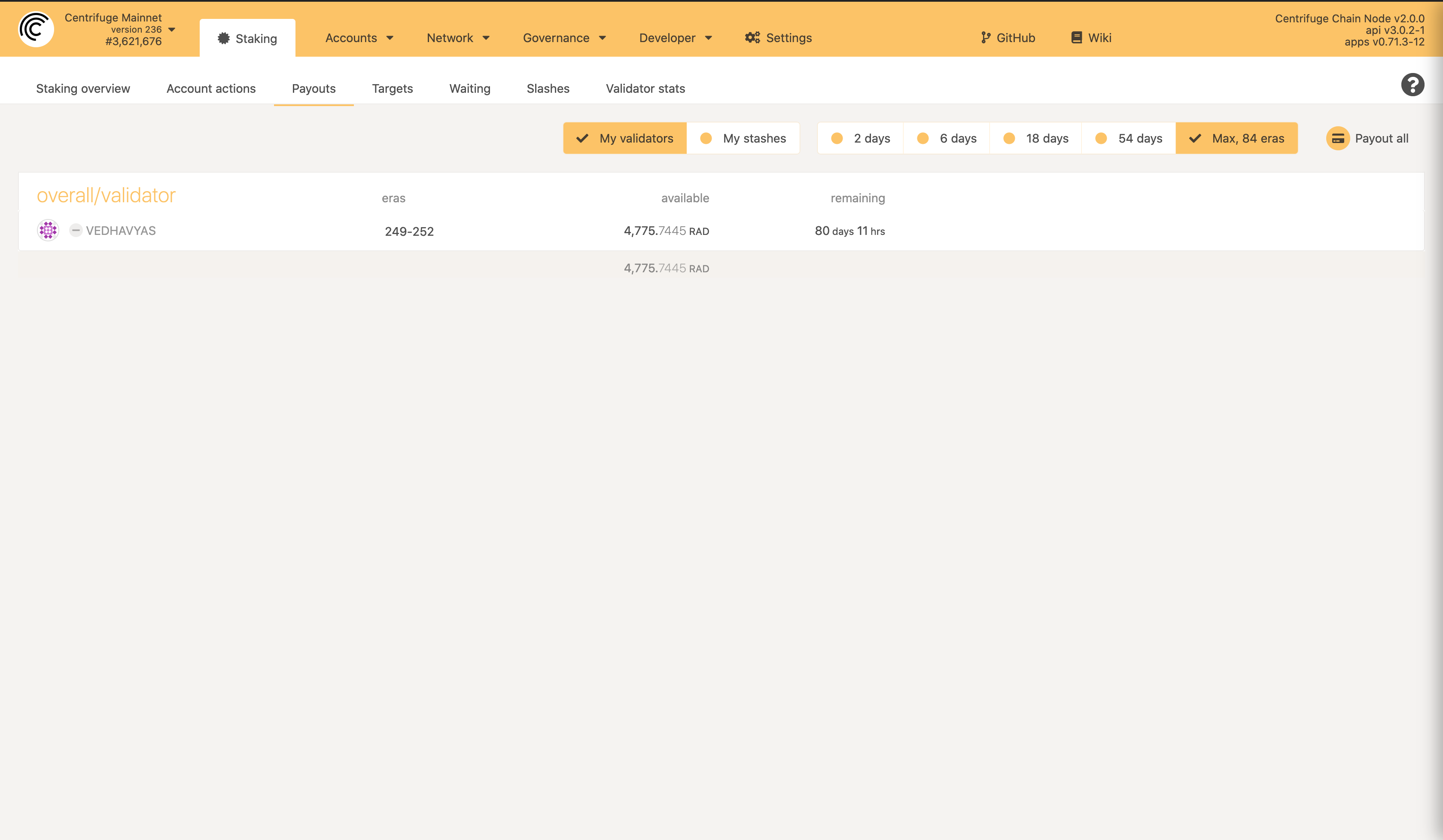Select the Max, 84 eras option
This screenshot has height=840, width=1443.
(x=1236, y=138)
